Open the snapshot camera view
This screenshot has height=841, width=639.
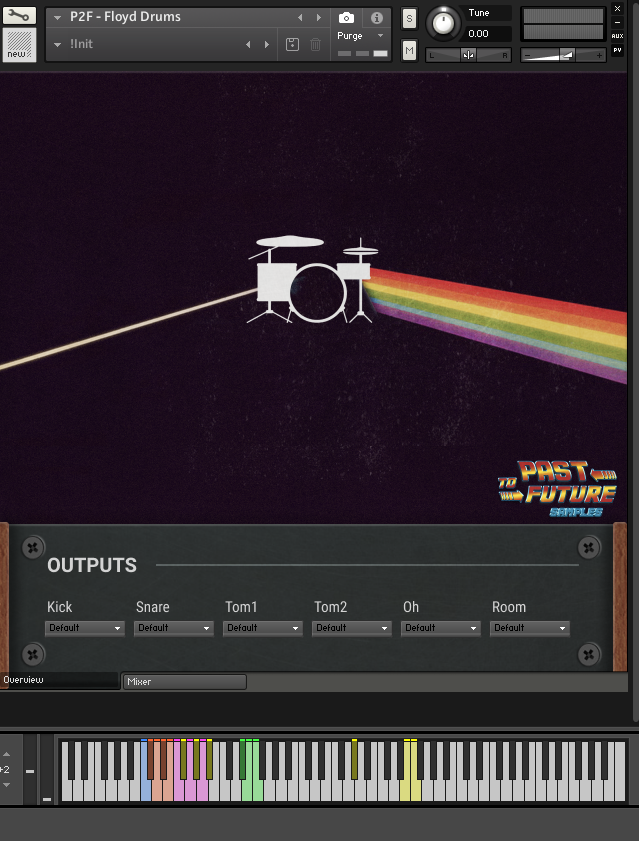pos(346,18)
